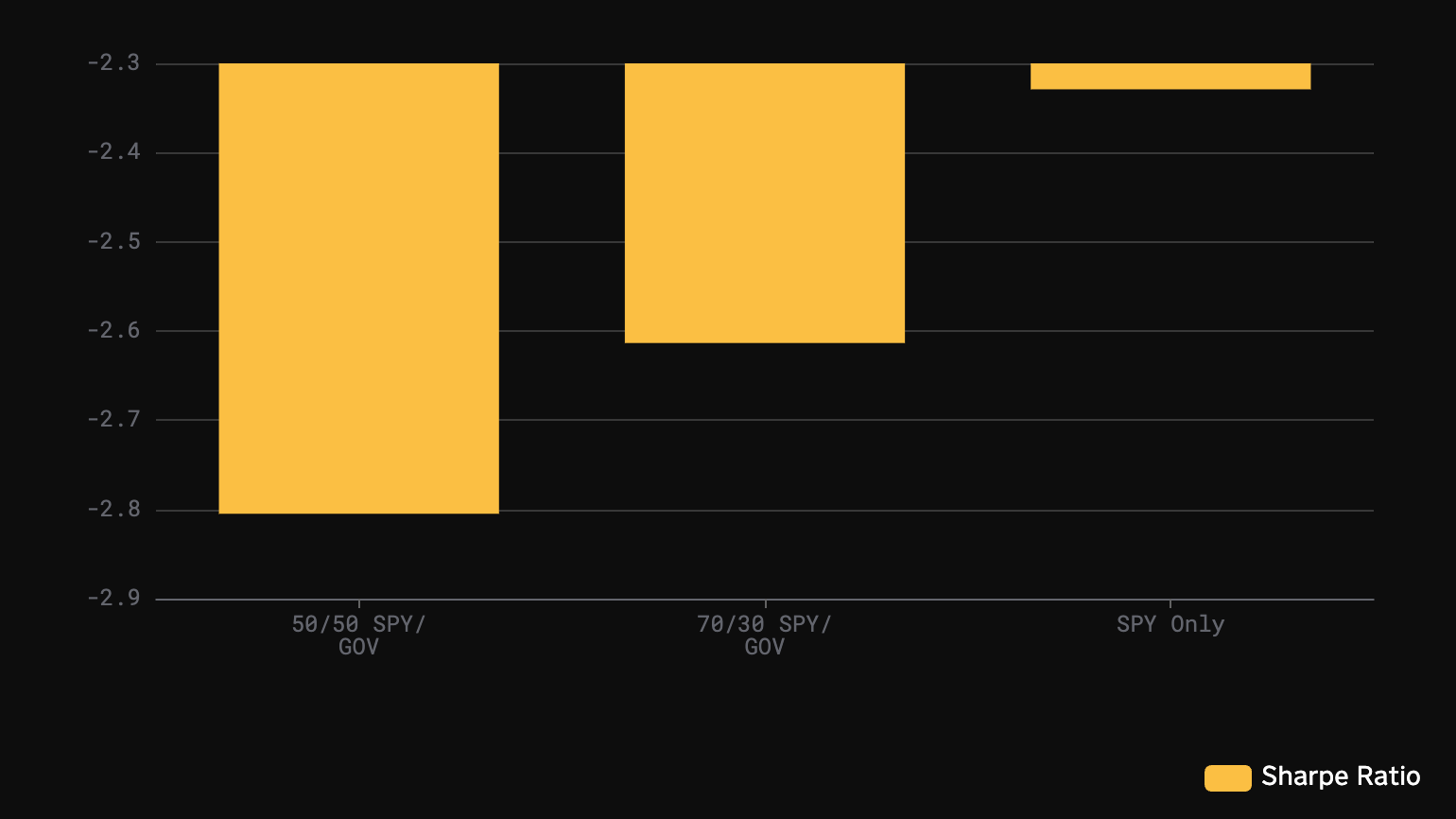
Task: Select the -2.8 y-axis value
Action: pos(113,510)
